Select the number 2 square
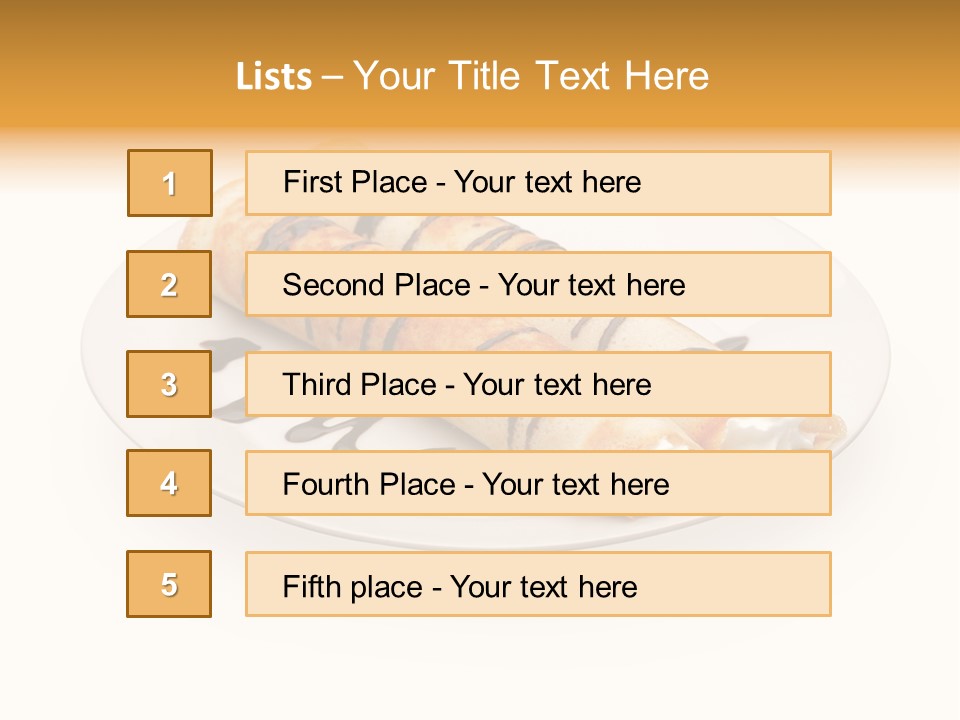 [169, 284]
